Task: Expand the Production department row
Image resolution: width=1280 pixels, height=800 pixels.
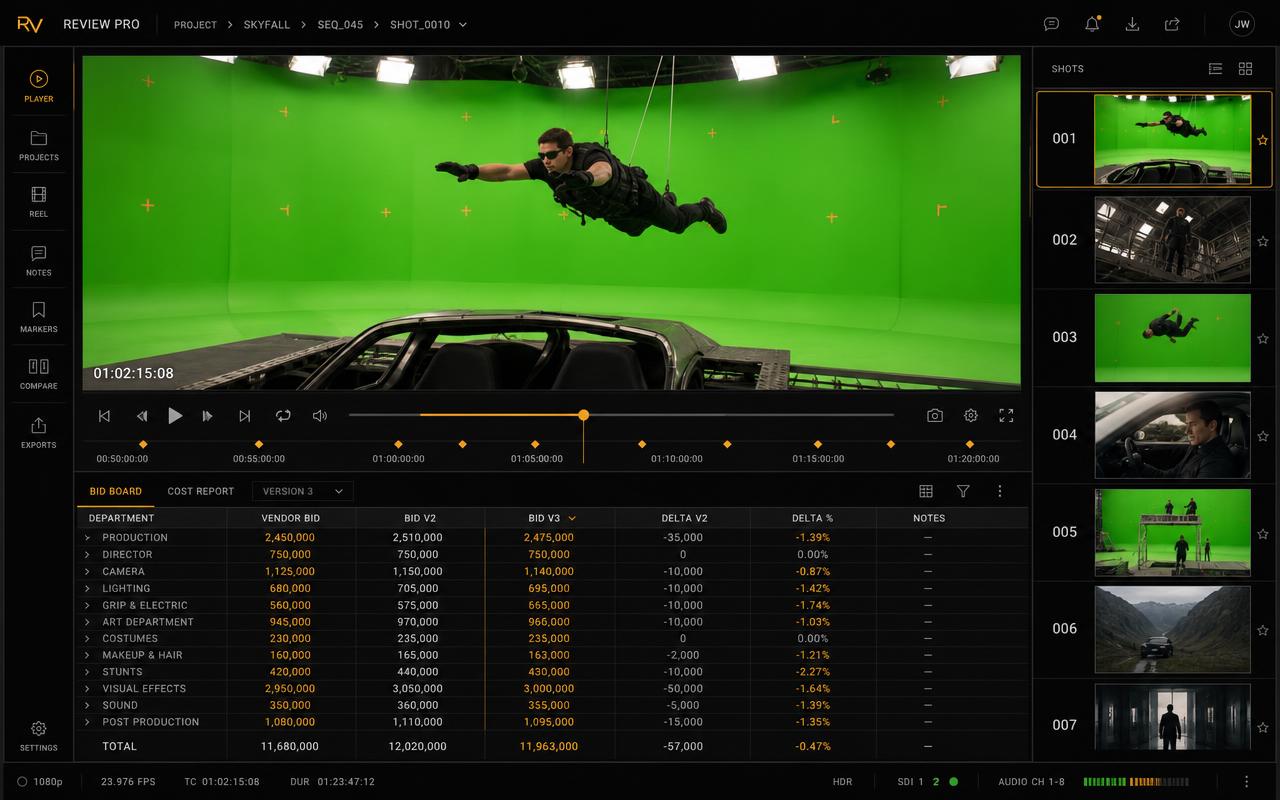Action: (87, 538)
